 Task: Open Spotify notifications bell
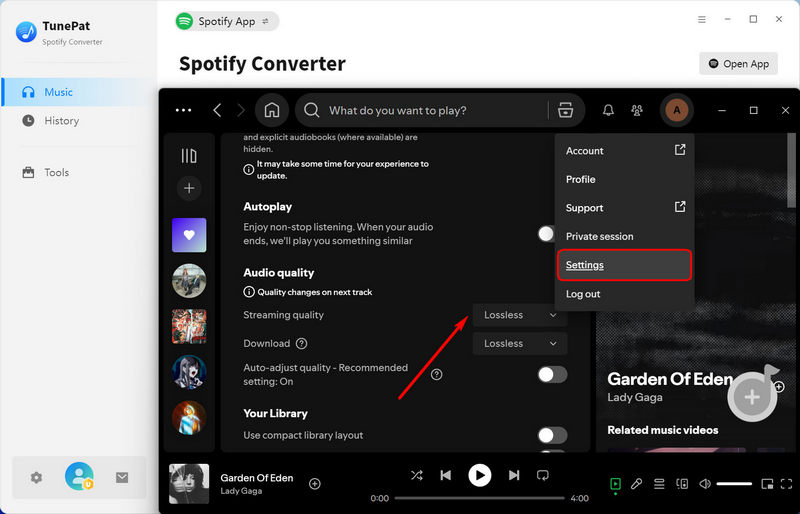[608, 110]
